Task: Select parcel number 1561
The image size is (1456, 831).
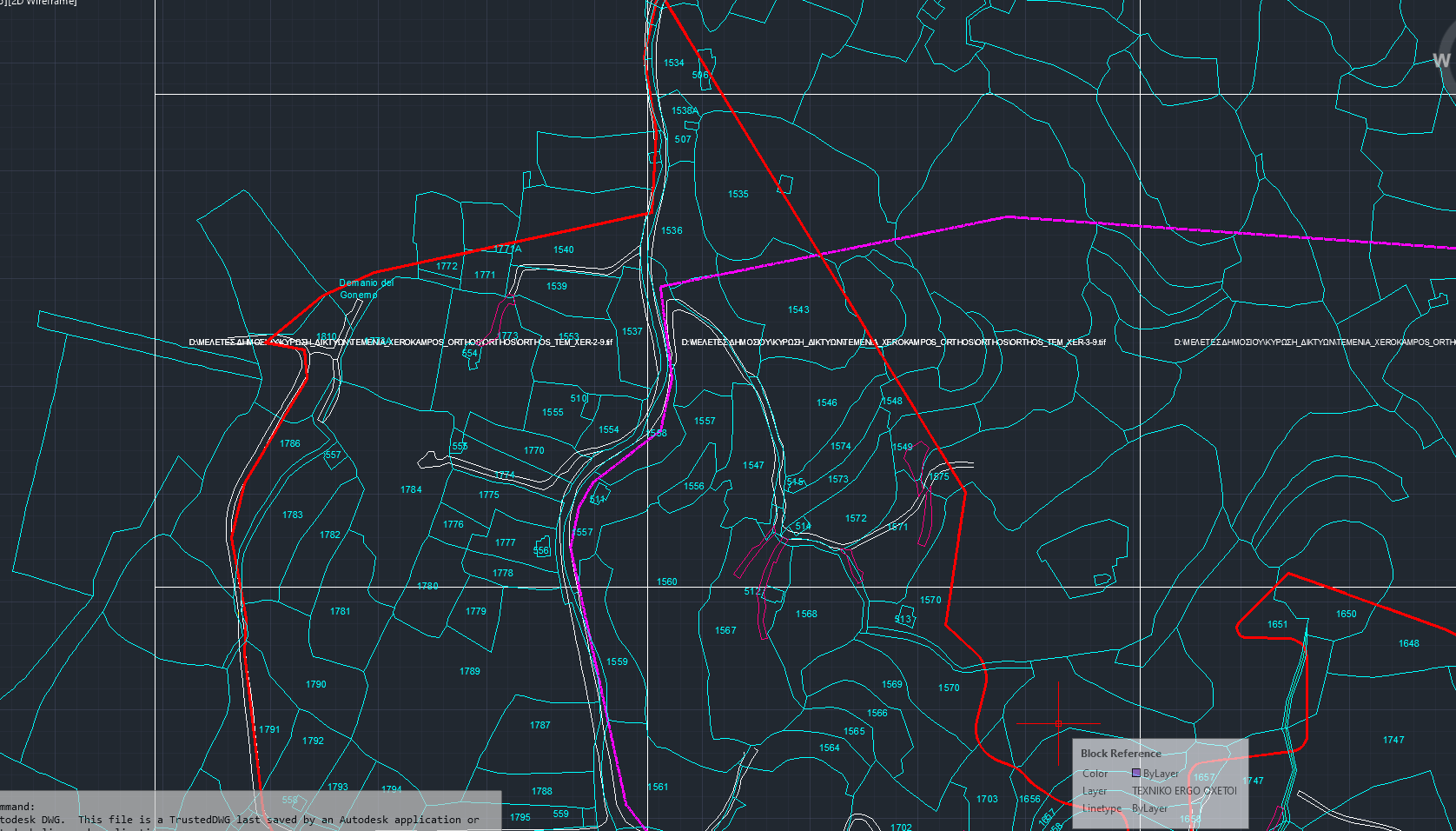Action: [658, 788]
